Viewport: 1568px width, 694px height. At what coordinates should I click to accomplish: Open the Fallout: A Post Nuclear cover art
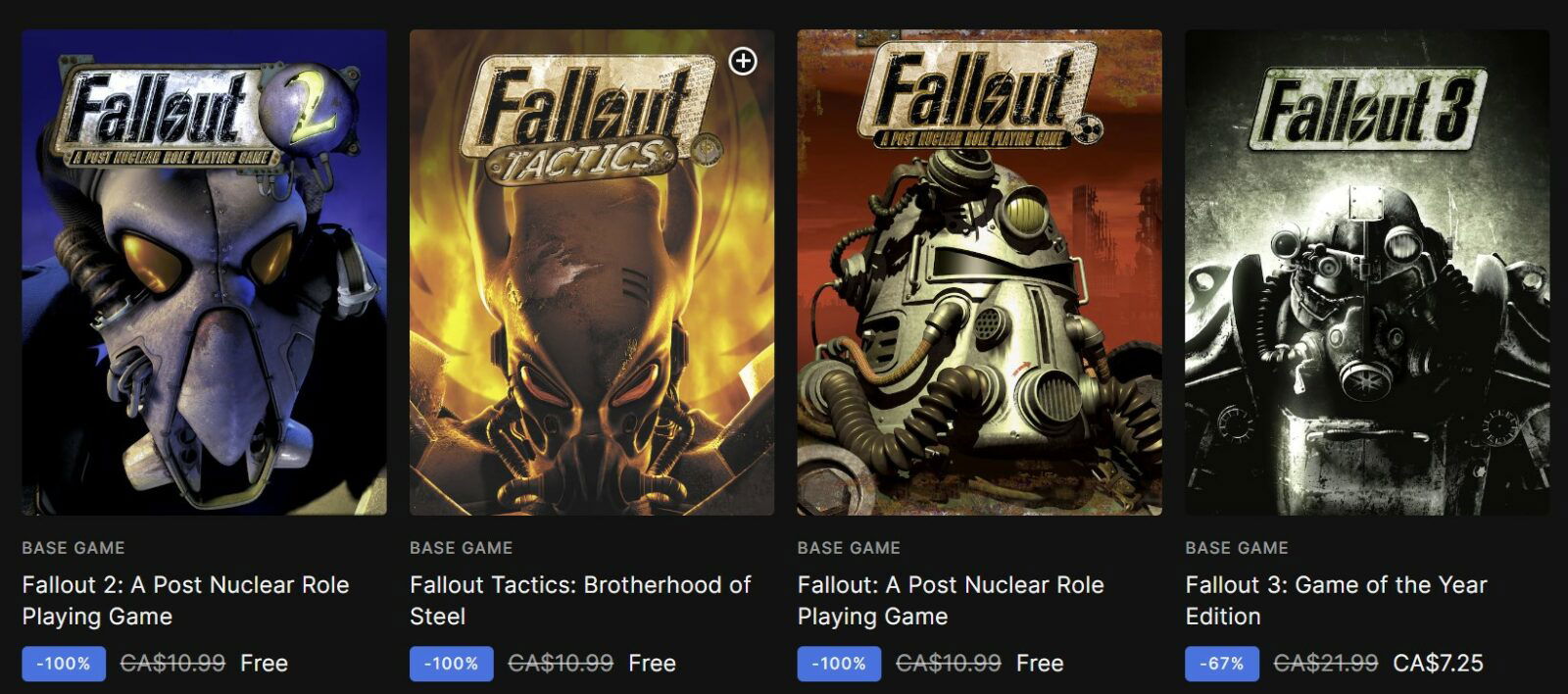pos(976,274)
